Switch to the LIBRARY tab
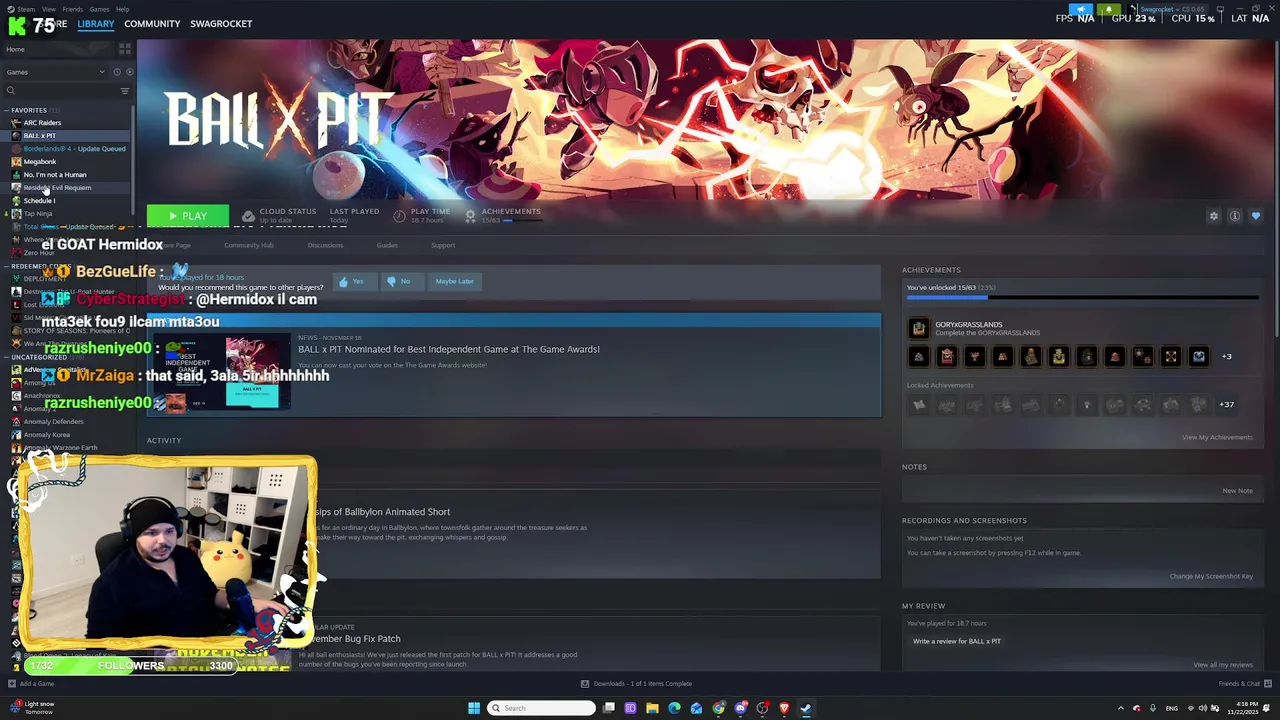This screenshot has height=720, width=1280. point(96,24)
